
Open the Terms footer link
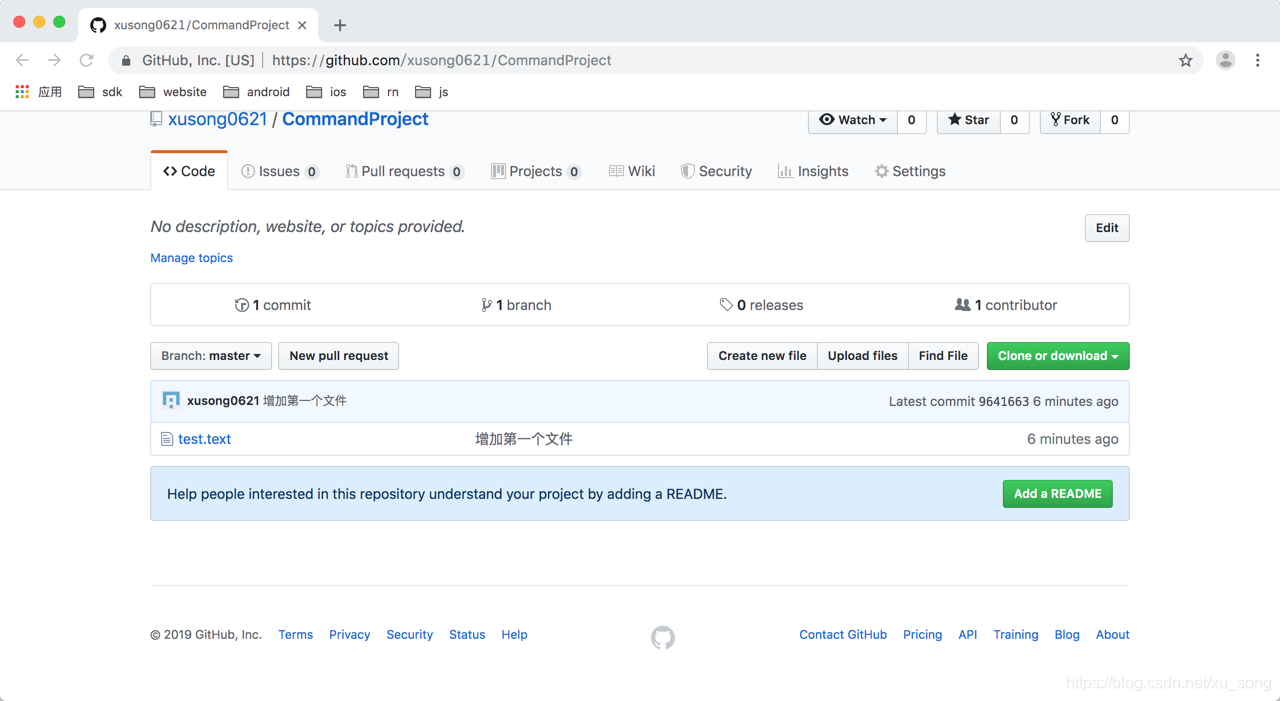[296, 635]
